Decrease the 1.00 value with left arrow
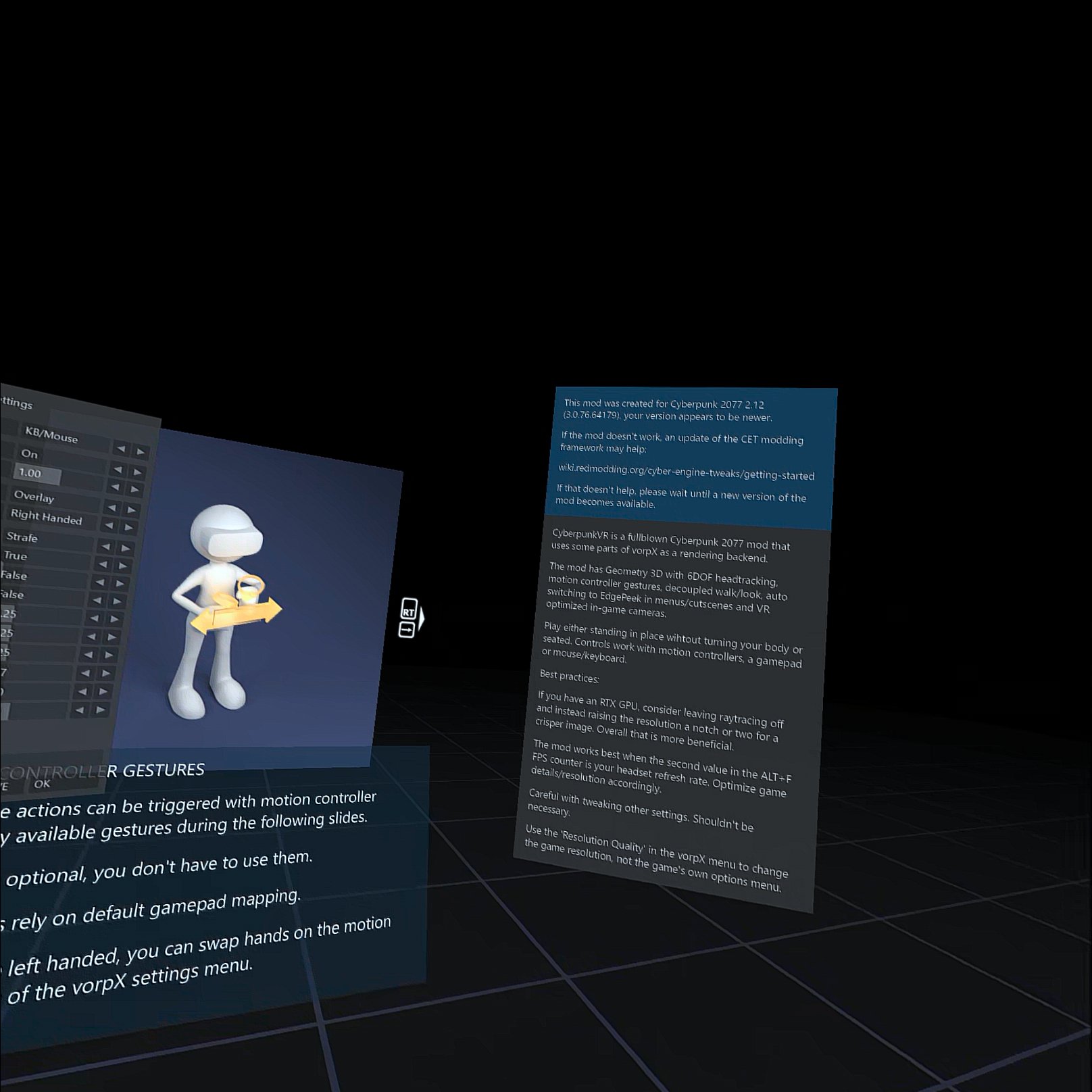The width and height of the screenshot is (1092, 1092). (x=115, y=487)
